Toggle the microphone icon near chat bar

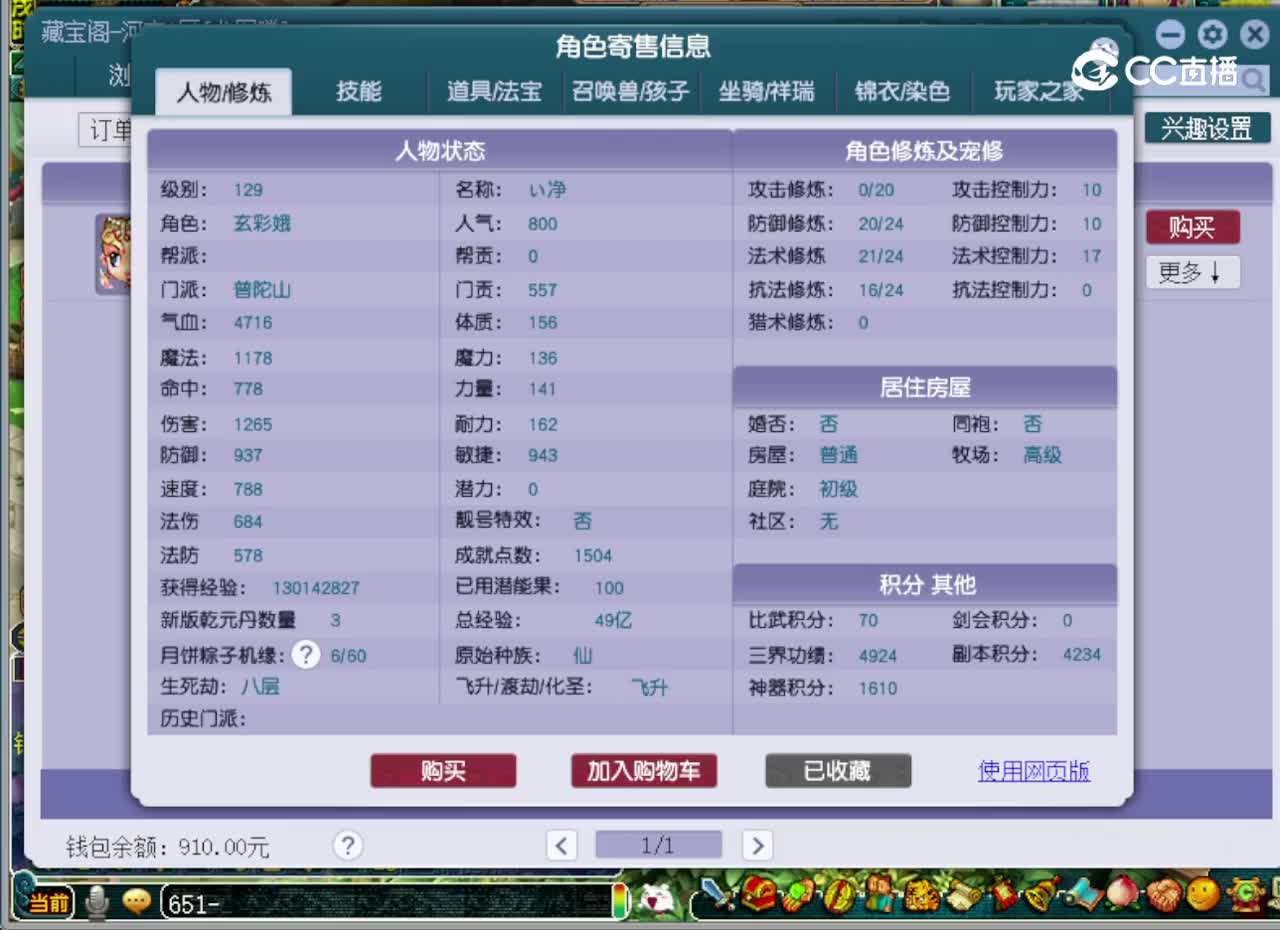tap(97, 902)
